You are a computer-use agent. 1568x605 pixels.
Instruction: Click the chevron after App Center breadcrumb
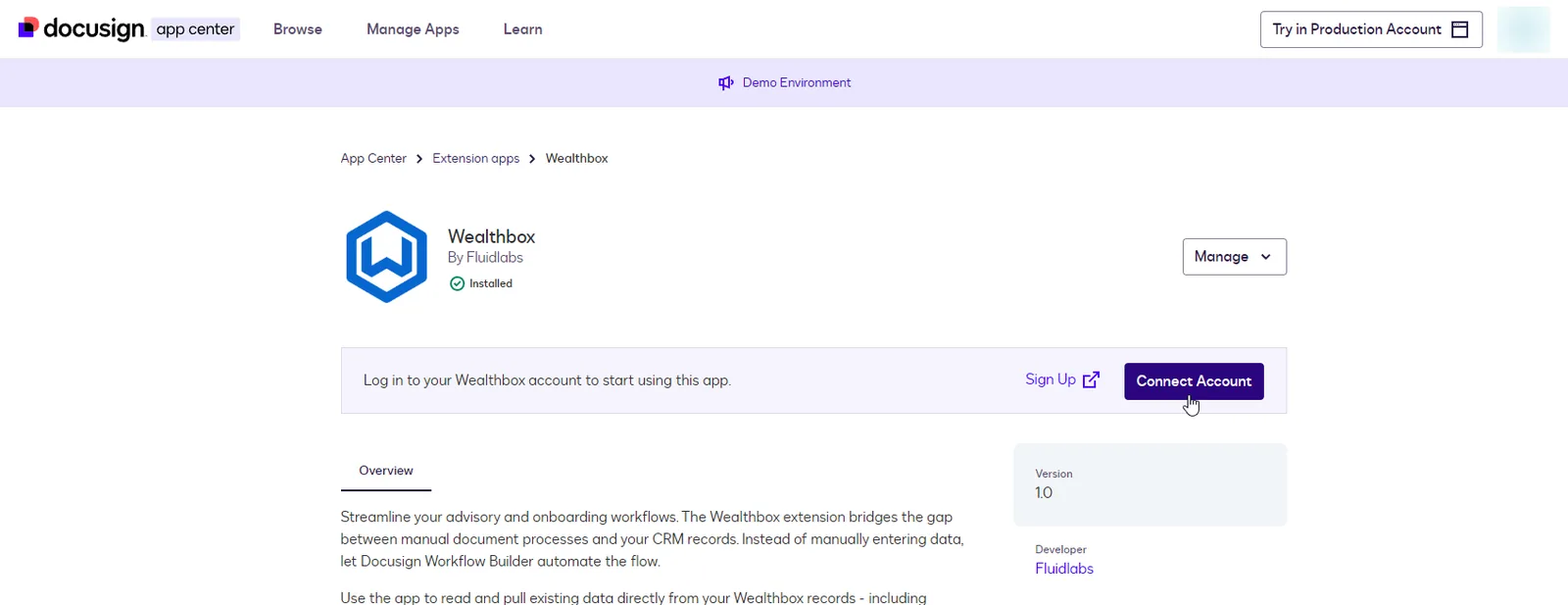(419, 159)
